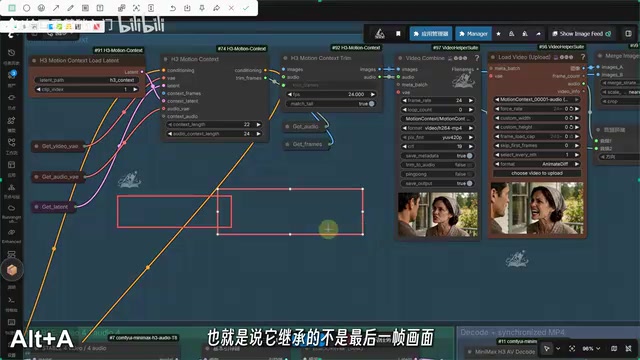
Task: Click the star favorite icon in toolbar
Action: click(498, 34)
